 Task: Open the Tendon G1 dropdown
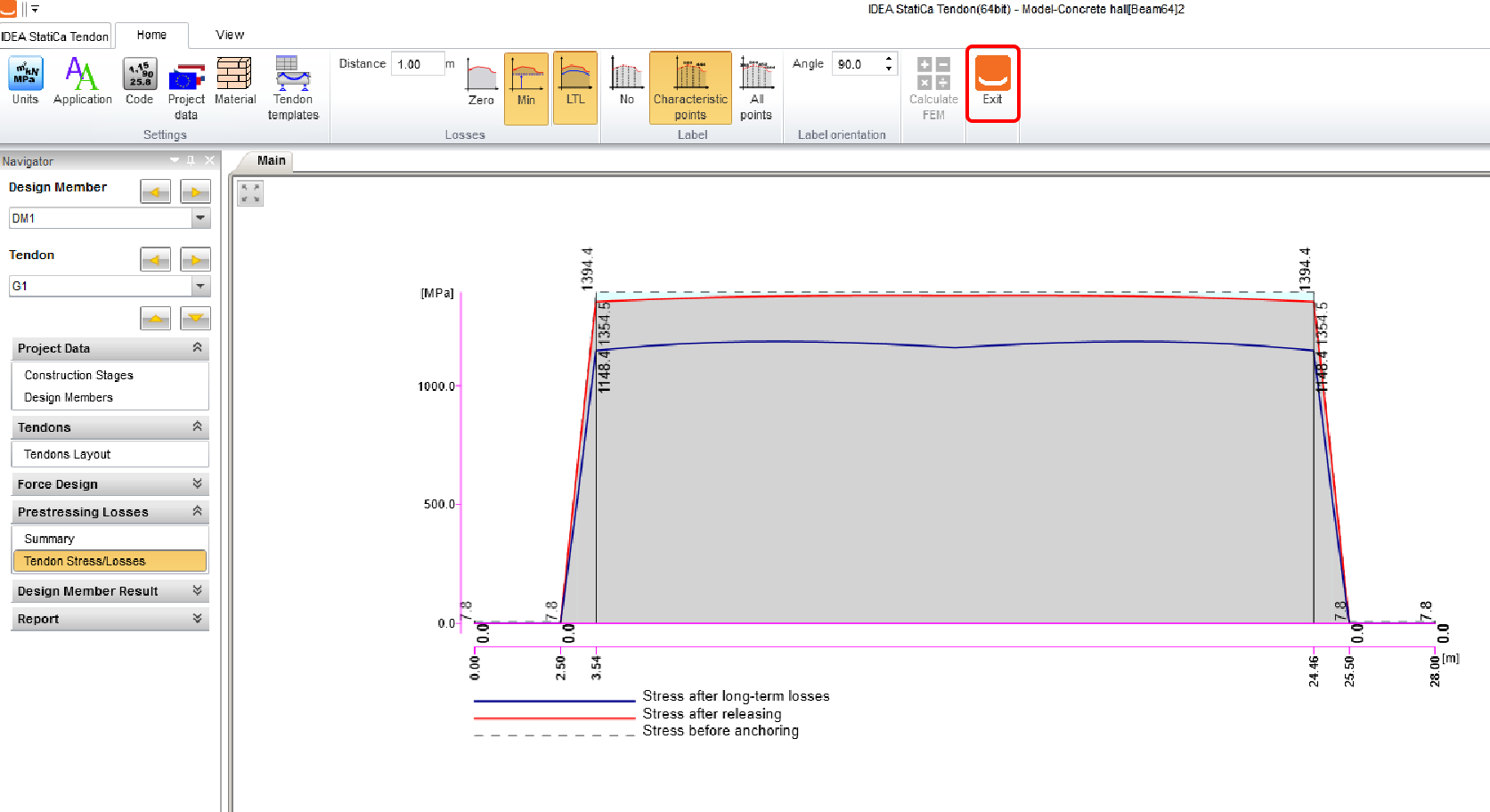(x=200, y=286)
